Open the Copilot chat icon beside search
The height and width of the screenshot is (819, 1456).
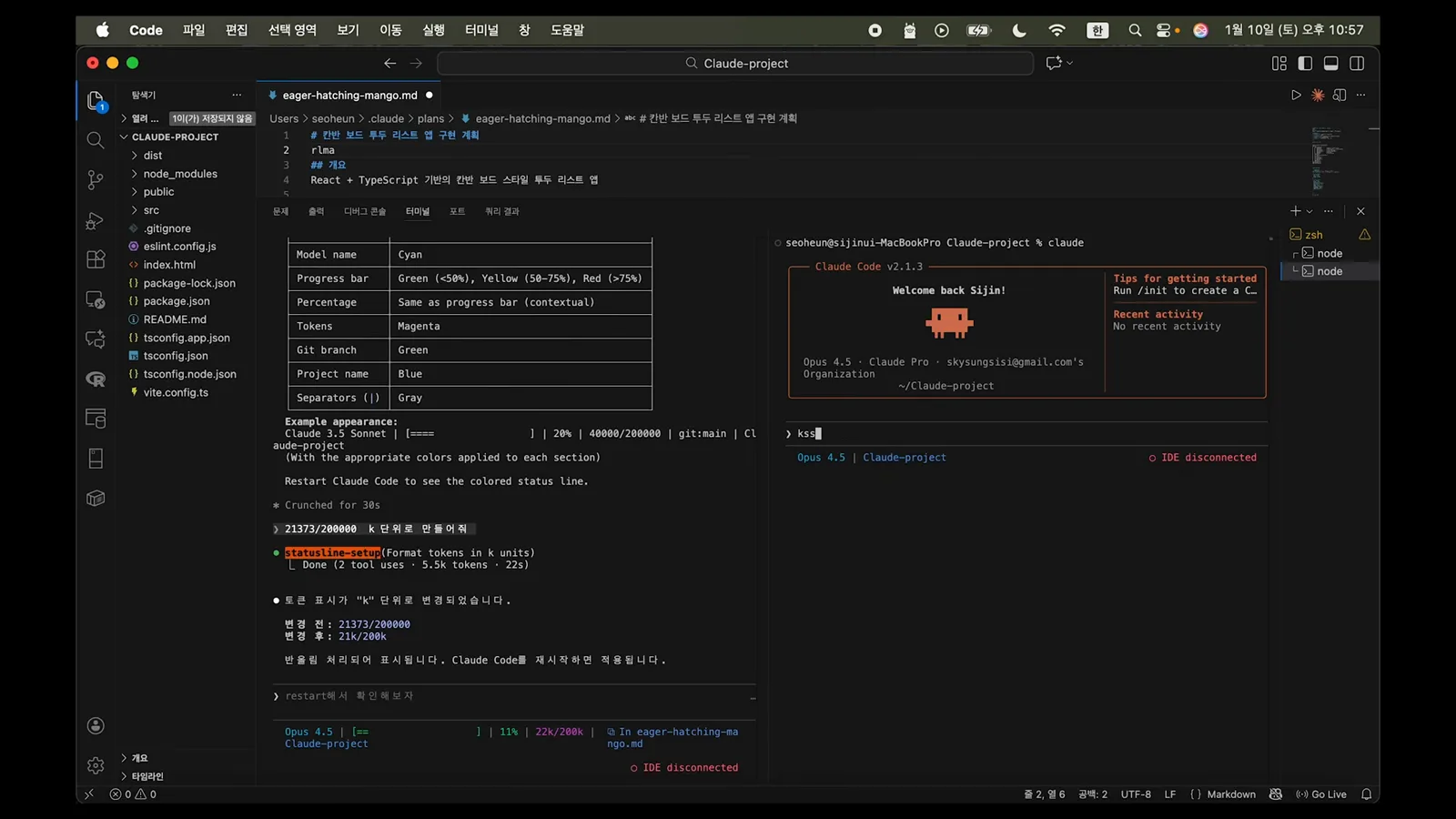[x=1054, y=63]
